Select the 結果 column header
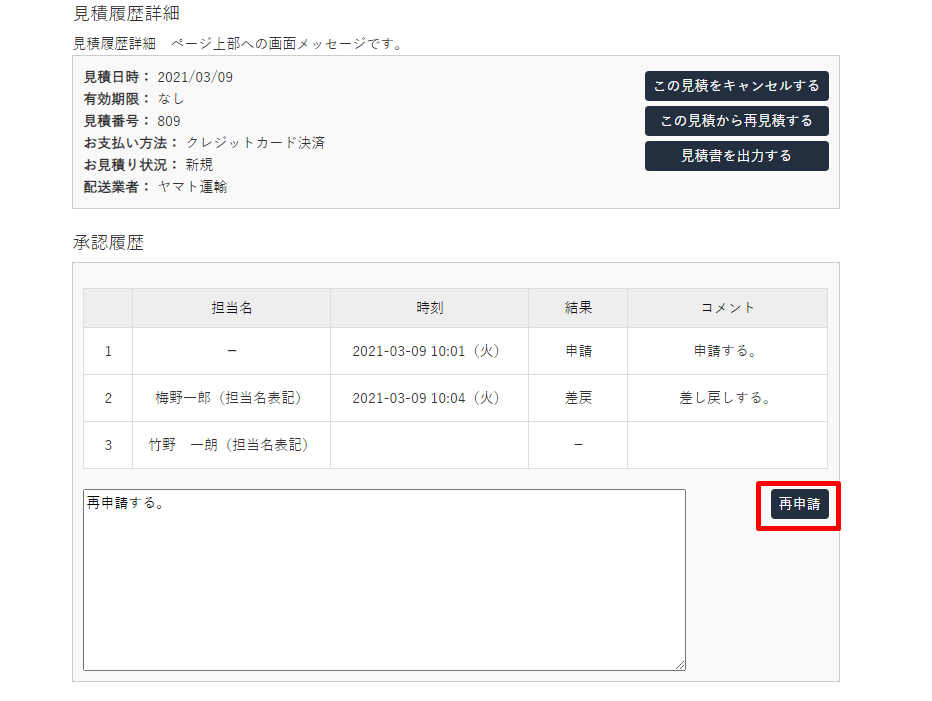The height and width of the screenshot is (701, 932). (578, 308)
